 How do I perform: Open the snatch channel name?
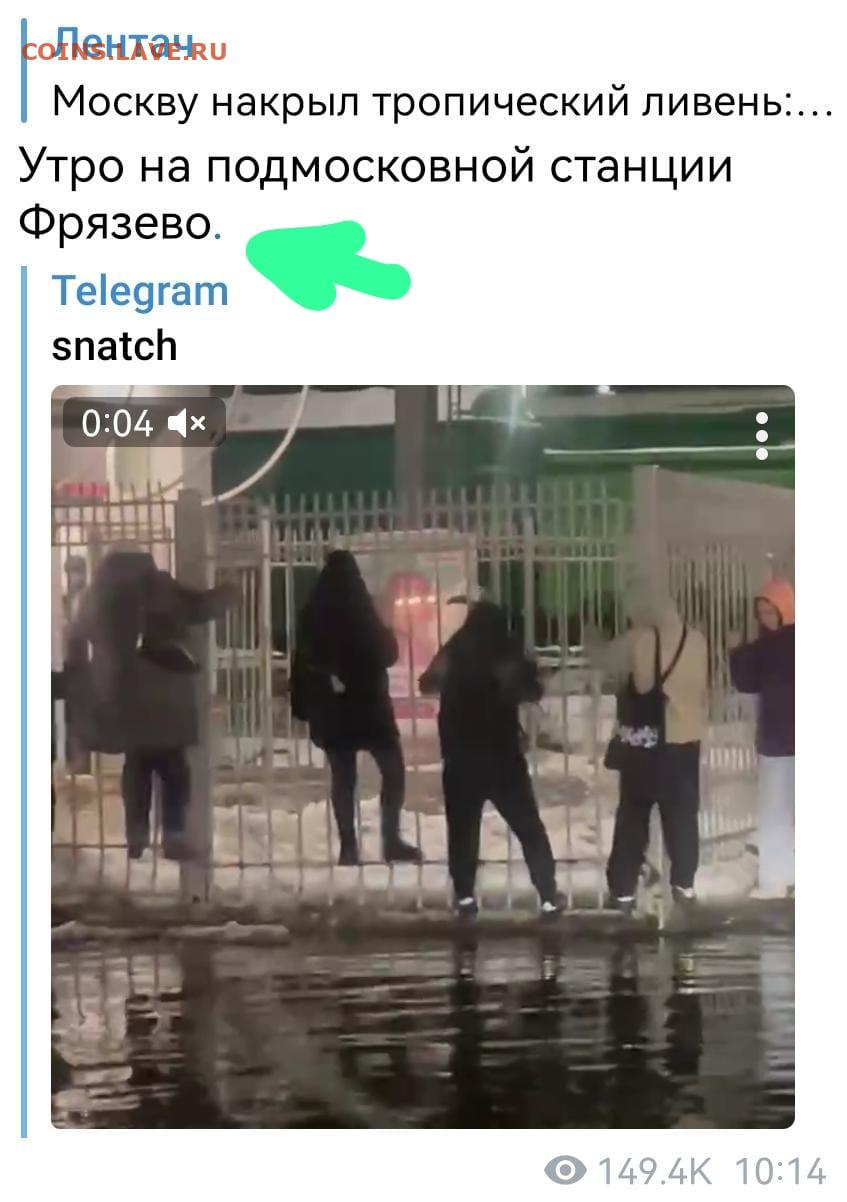pyautogui.click(x=114, y=346)
